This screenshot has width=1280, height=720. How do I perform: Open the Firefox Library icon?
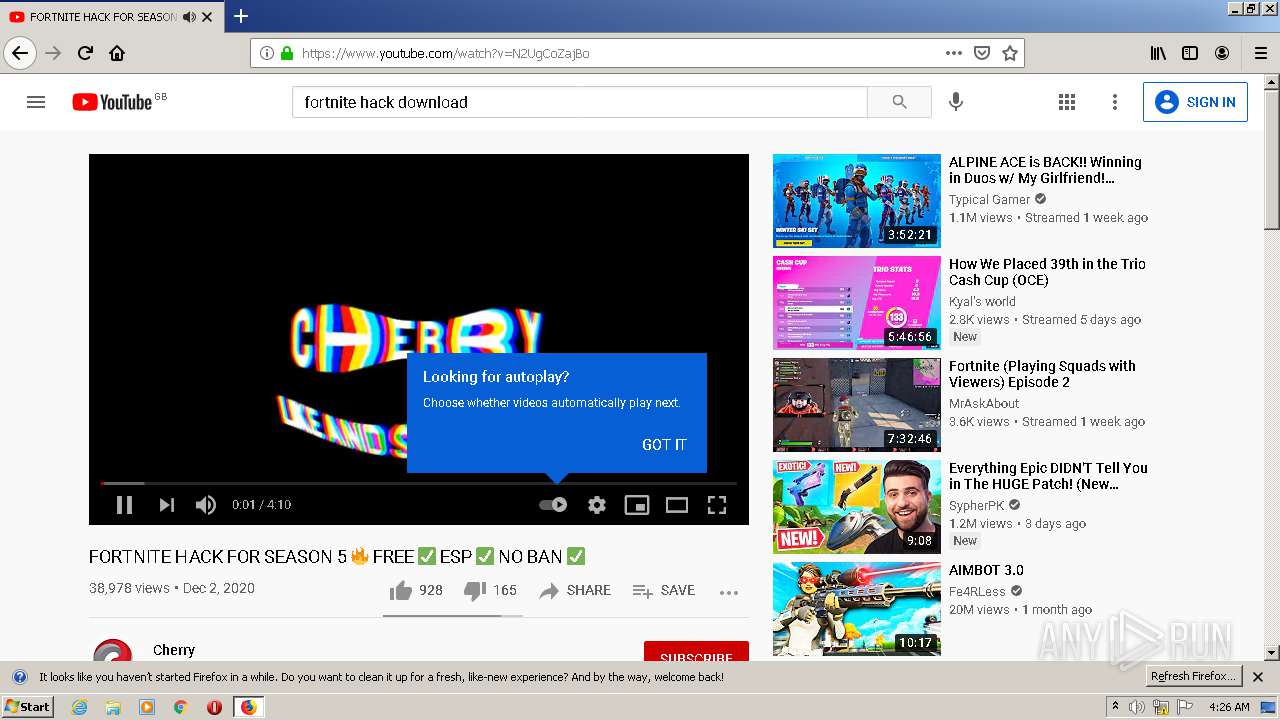(x=1158, y=53)
